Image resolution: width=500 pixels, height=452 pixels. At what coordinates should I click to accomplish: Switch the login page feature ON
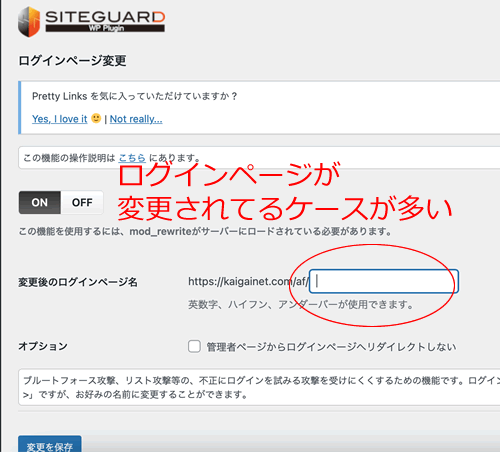tap(40, 202)
